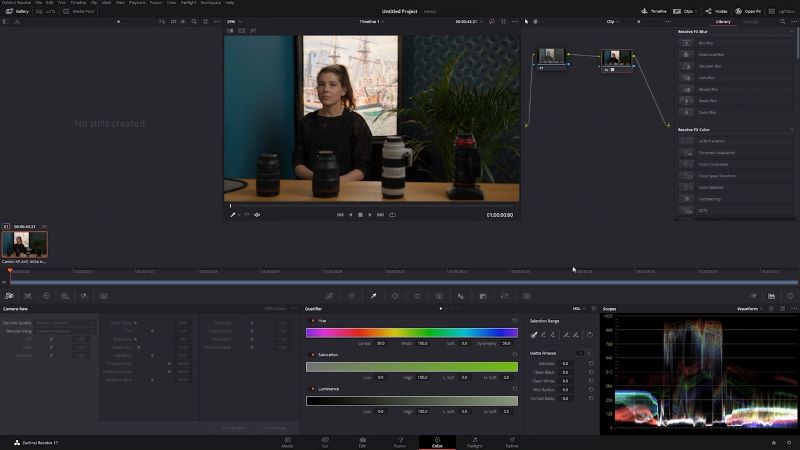Toggle the Saturation qualifier on or off
Screen dimensions: 800x450
313,354
